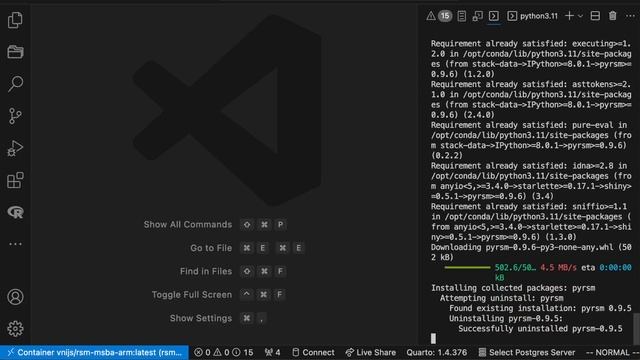
Task: Click the Show Settings label
Action: pos(200,318)
